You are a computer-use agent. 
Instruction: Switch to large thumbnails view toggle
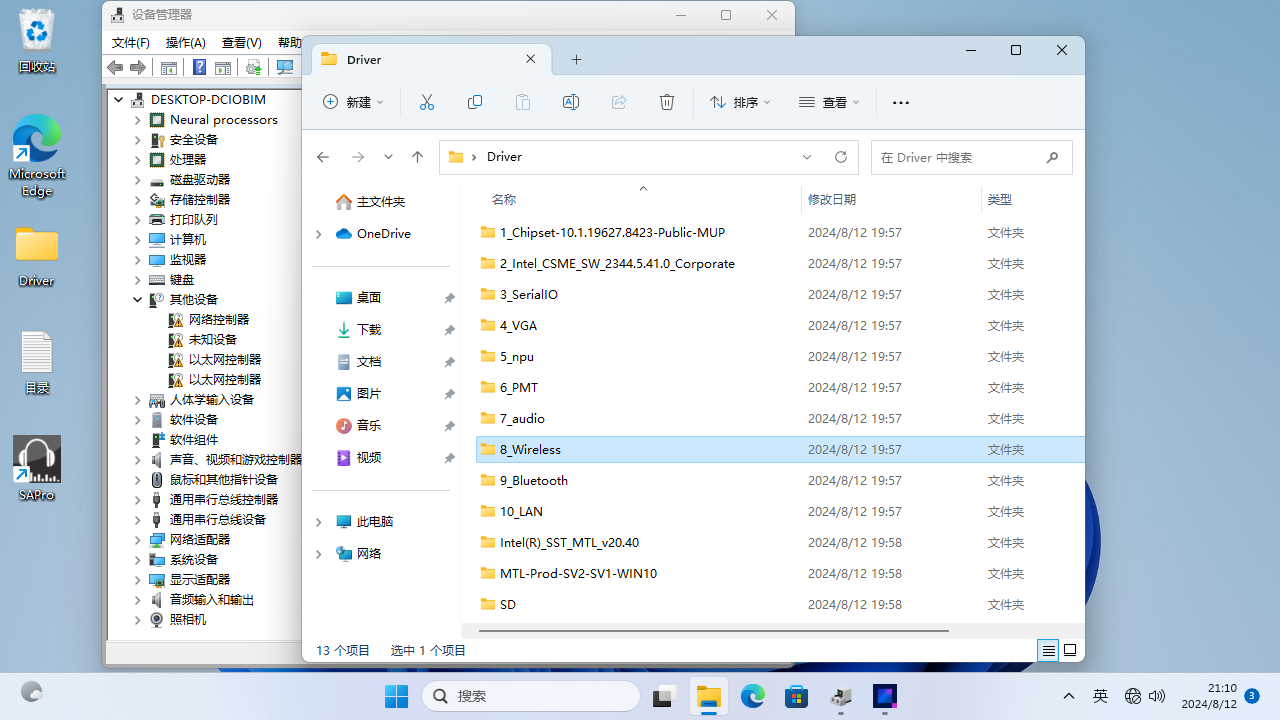(1070, 650)
